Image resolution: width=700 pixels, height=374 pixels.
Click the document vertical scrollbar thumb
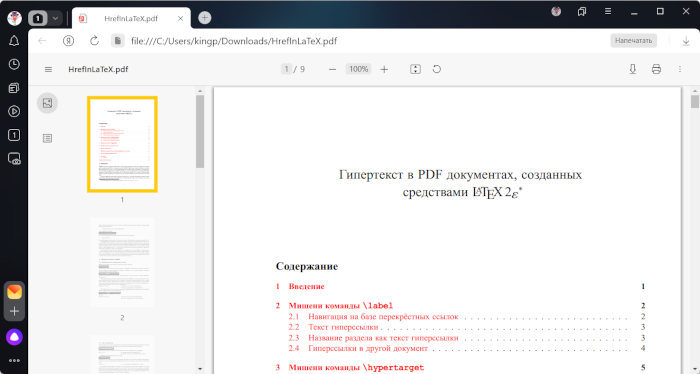pos(695,101)
